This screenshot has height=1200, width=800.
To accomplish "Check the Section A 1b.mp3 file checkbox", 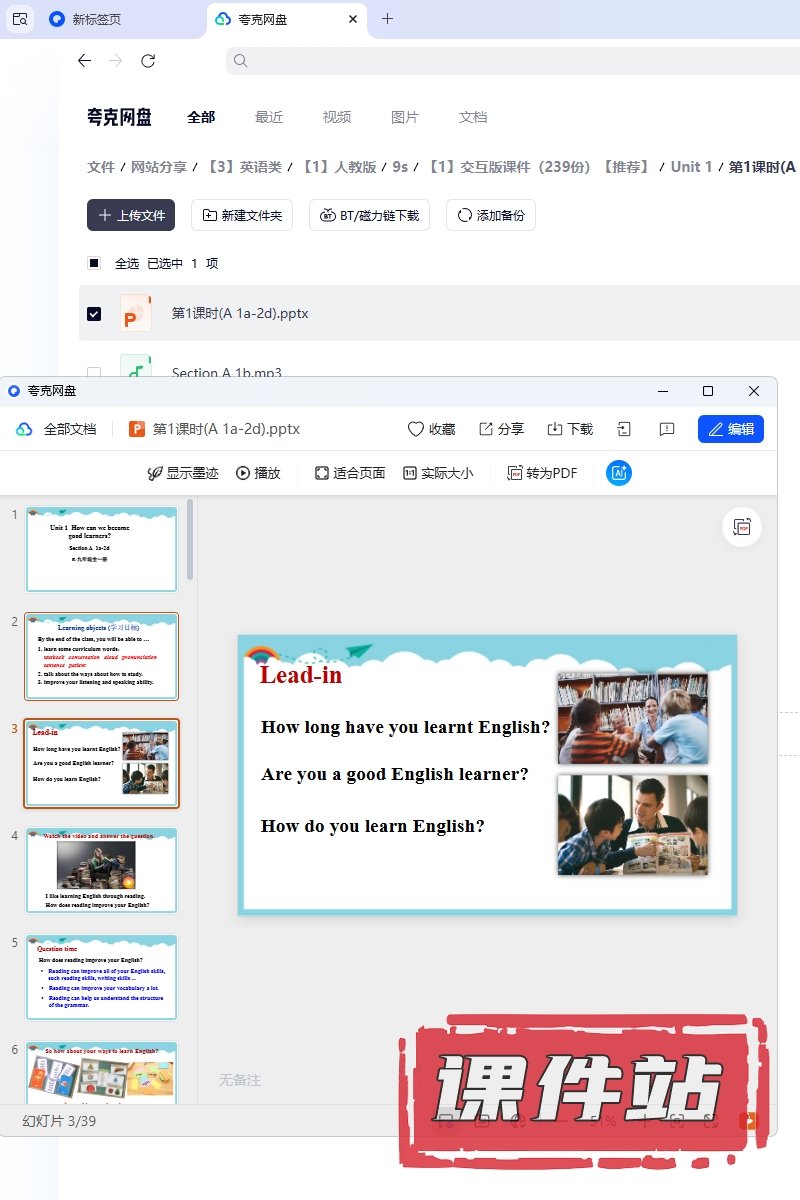I will (x=94, y=372).
